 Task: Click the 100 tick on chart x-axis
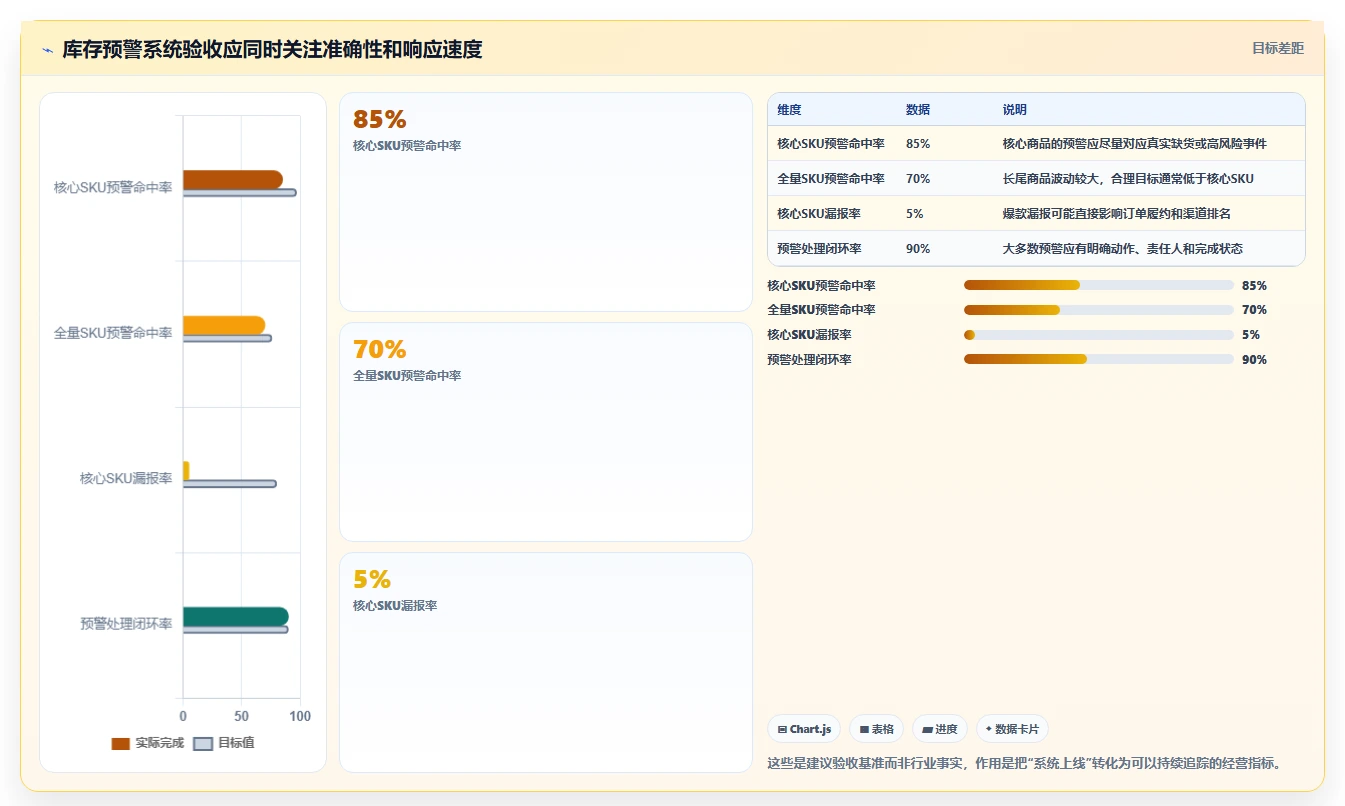(300, 716)
